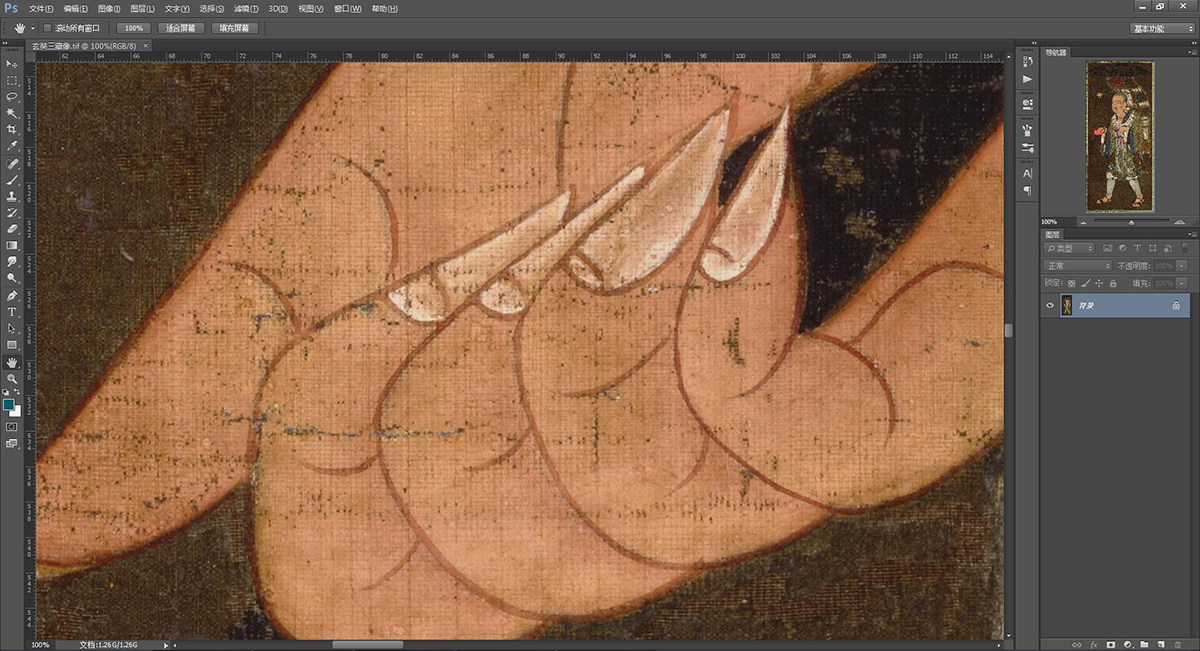Select the Lasso tool

(12, 97)
